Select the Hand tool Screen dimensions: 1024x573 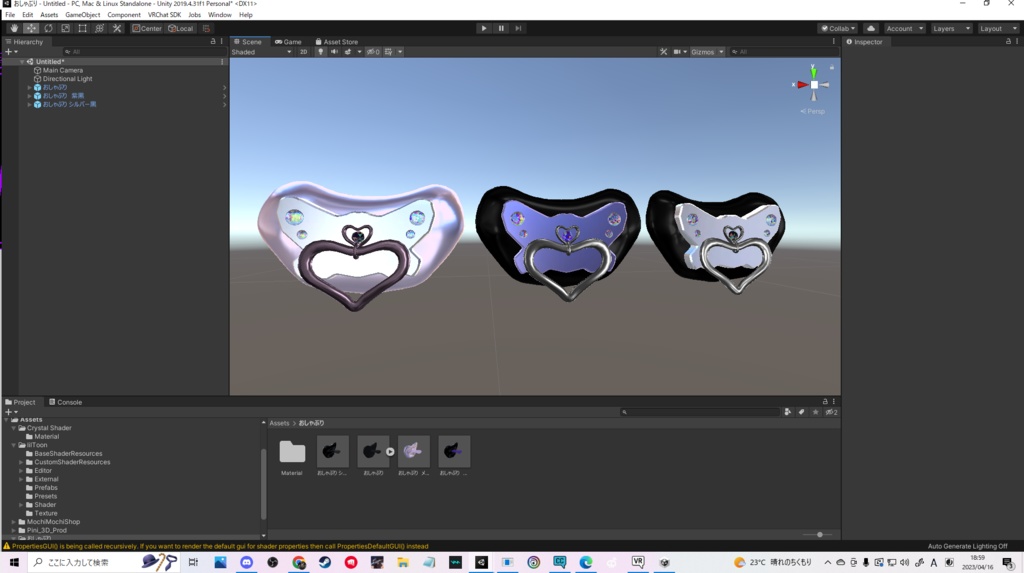[14, 28]
